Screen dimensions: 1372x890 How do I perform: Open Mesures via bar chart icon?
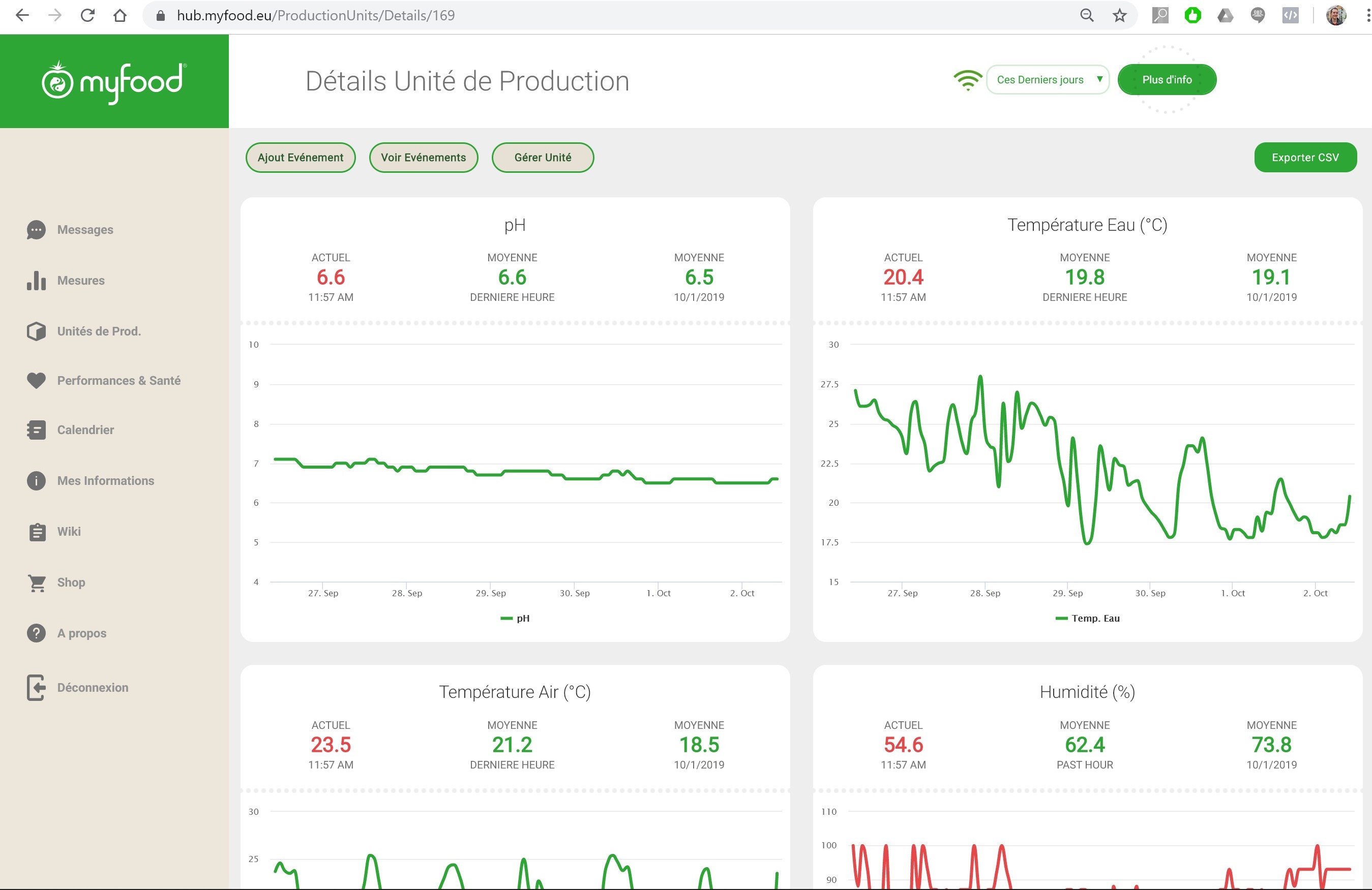[36, 281]
